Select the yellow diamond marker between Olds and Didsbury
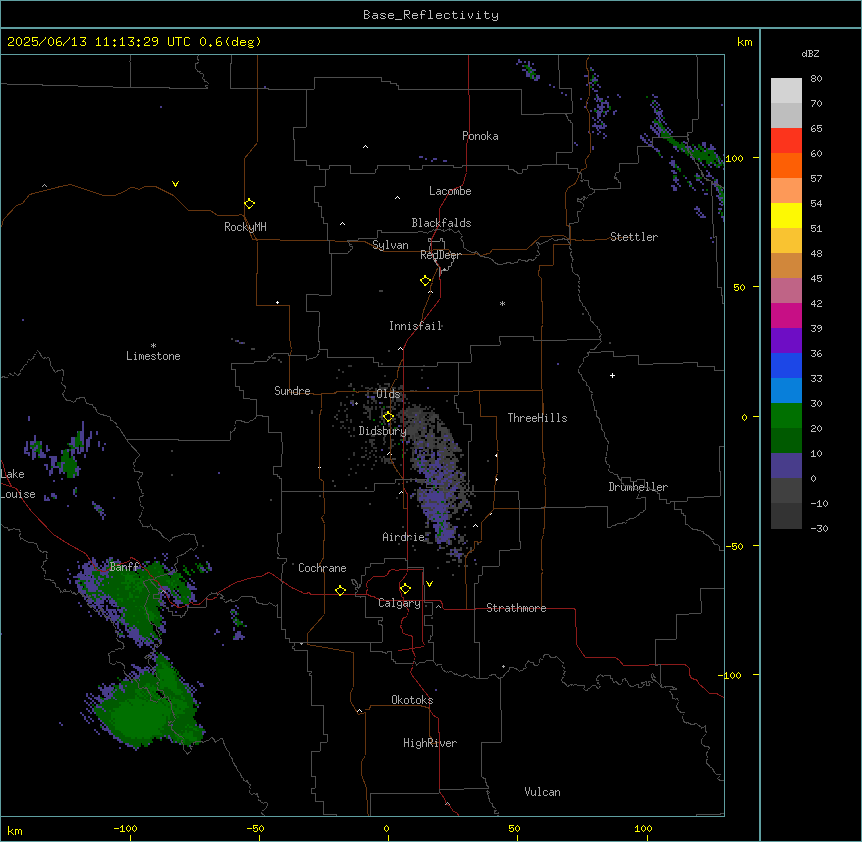This screenshot has width=862, height=842. [x=389, y=417]
